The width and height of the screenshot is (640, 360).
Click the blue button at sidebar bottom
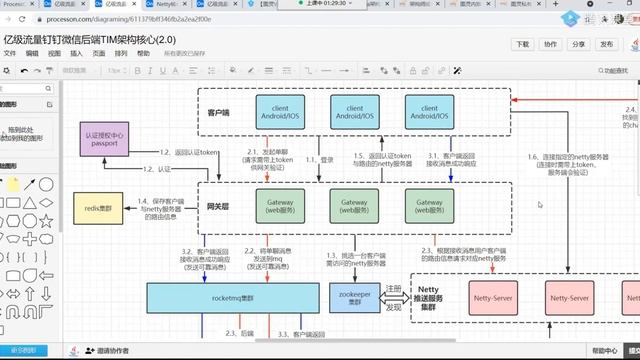coord(24,351)
